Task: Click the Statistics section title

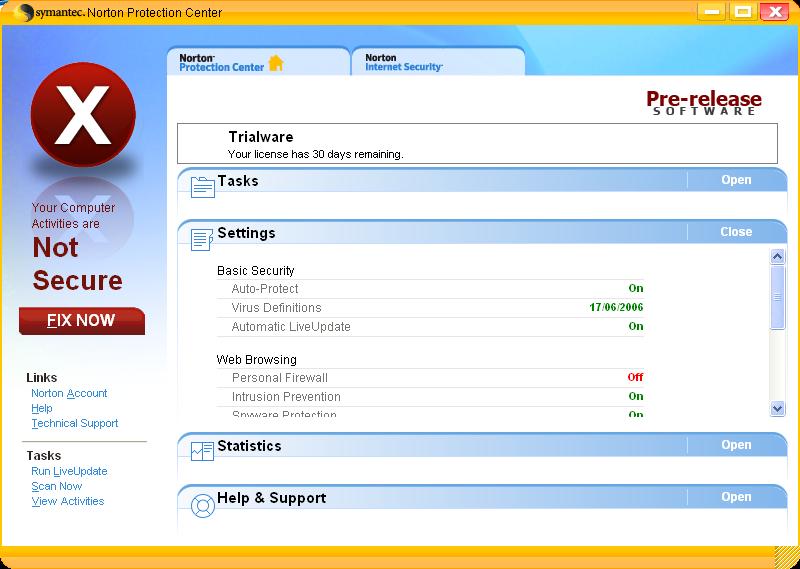Action: point(249,446)
